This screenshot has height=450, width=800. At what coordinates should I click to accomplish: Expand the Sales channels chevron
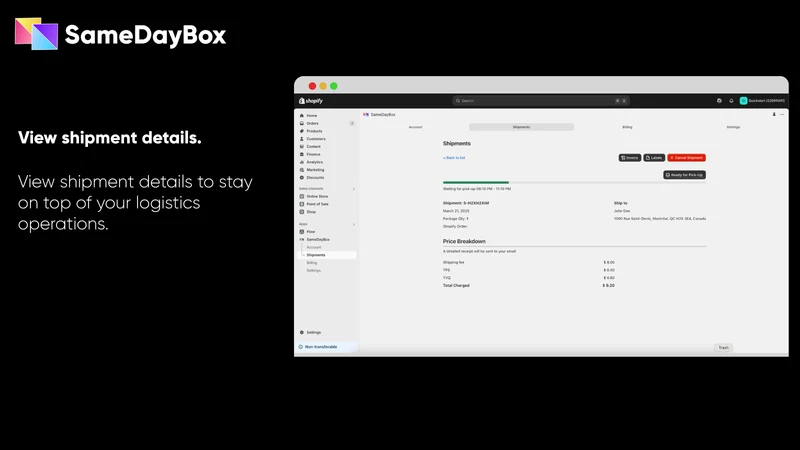(x=354, y=189)
